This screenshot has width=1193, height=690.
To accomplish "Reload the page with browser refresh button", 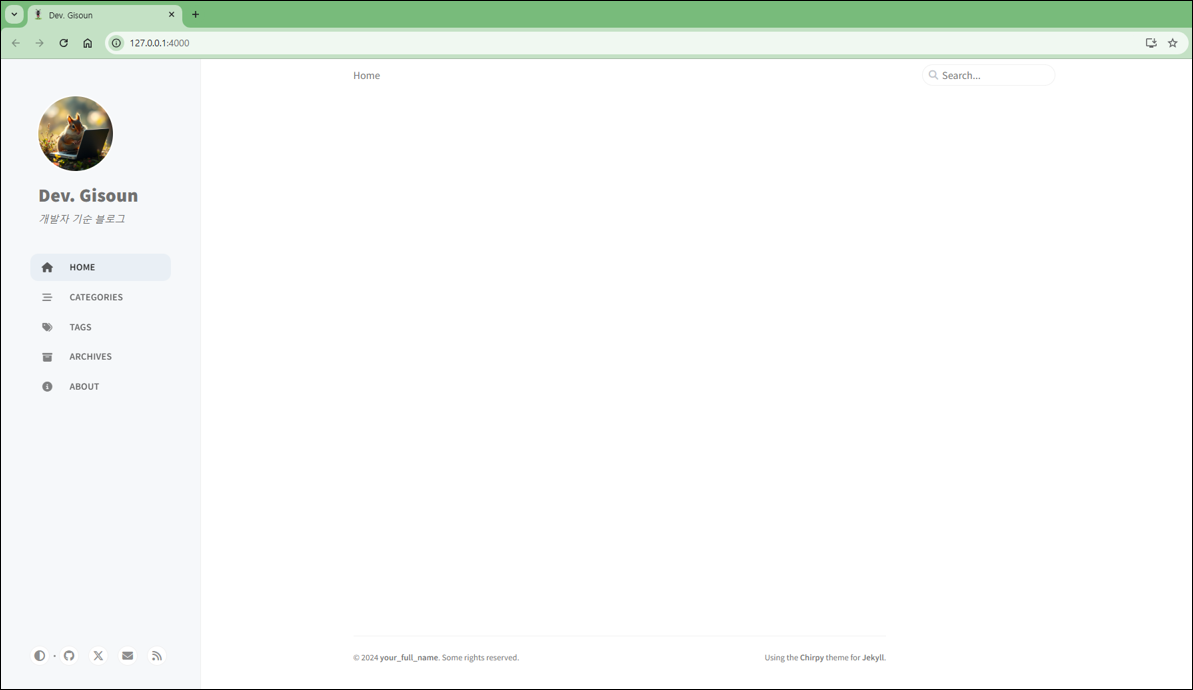I will [64, 43].
